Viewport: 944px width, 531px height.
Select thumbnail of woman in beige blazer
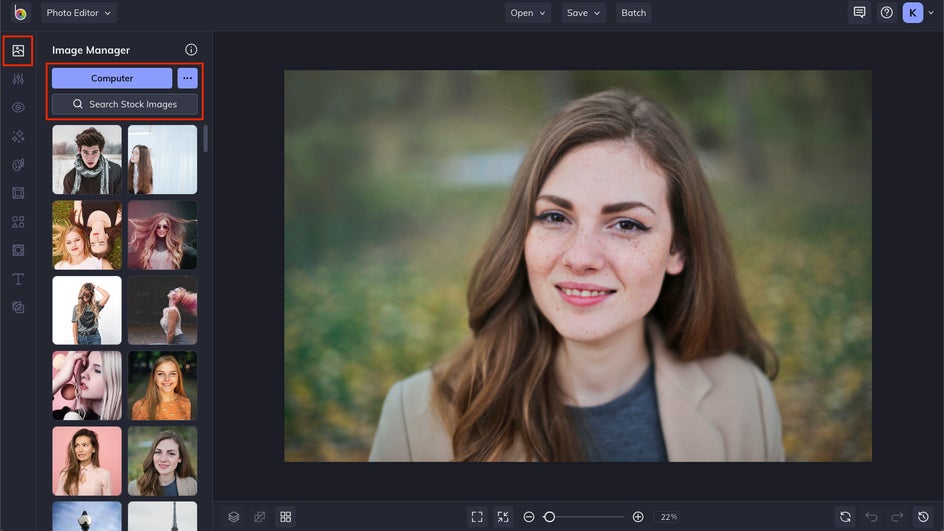163,461
